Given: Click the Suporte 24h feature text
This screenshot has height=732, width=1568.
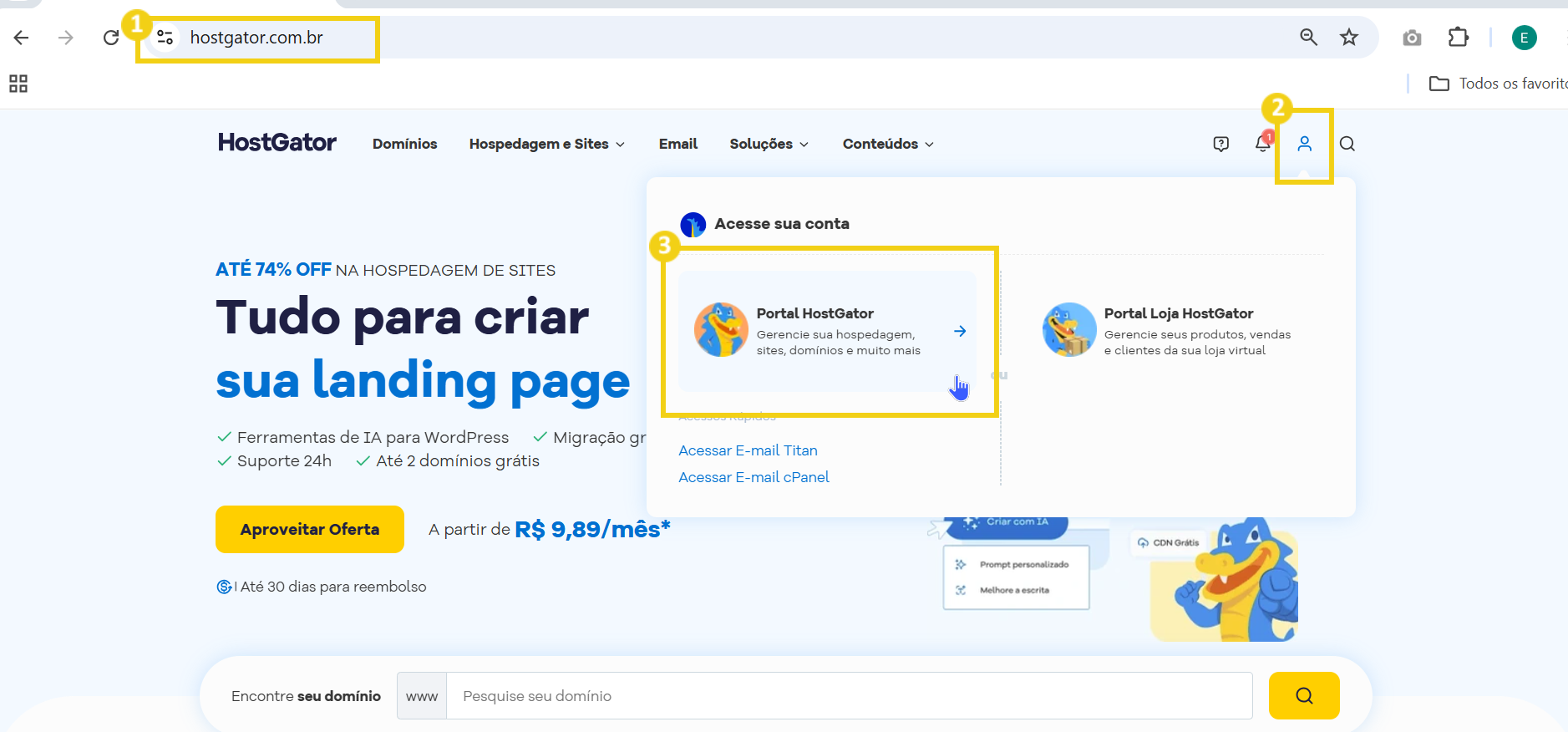Looking at the screenshot, I should [284, 461].
